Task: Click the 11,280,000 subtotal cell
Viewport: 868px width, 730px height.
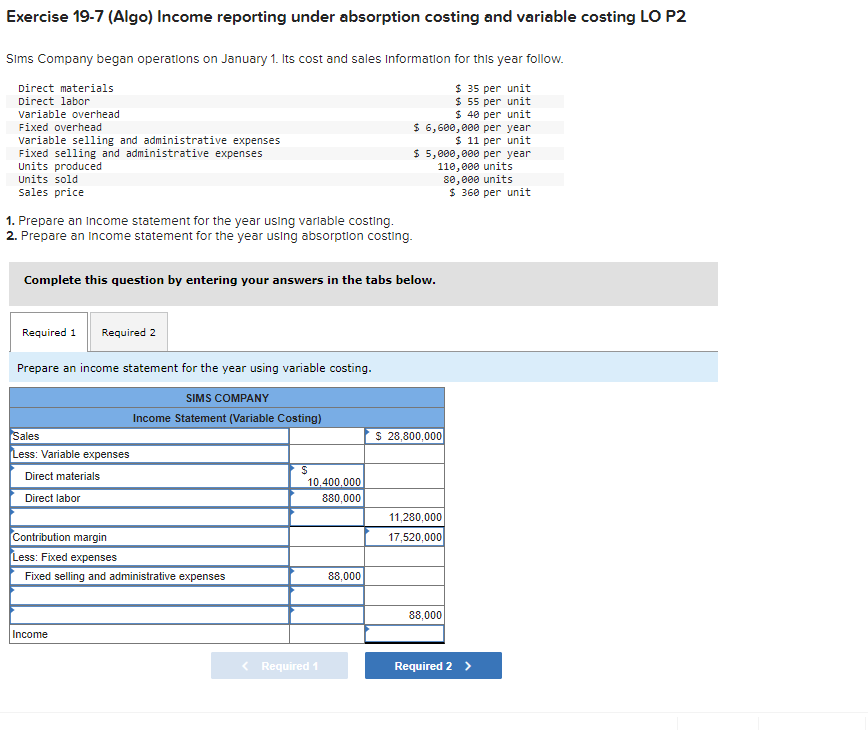Action: (405, 517)
